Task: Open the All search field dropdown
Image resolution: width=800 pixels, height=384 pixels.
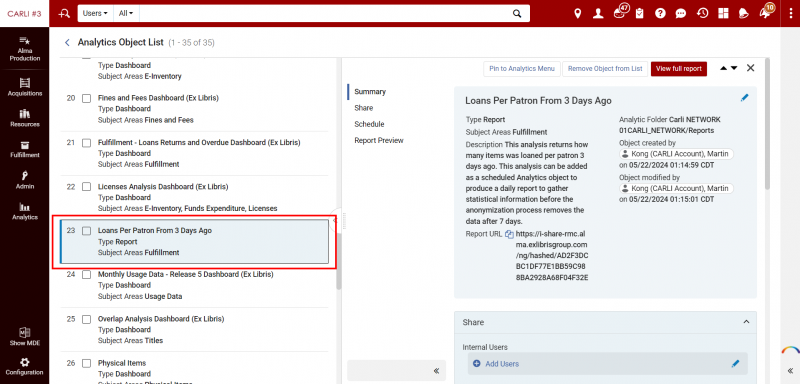Action: pos(126,14)
